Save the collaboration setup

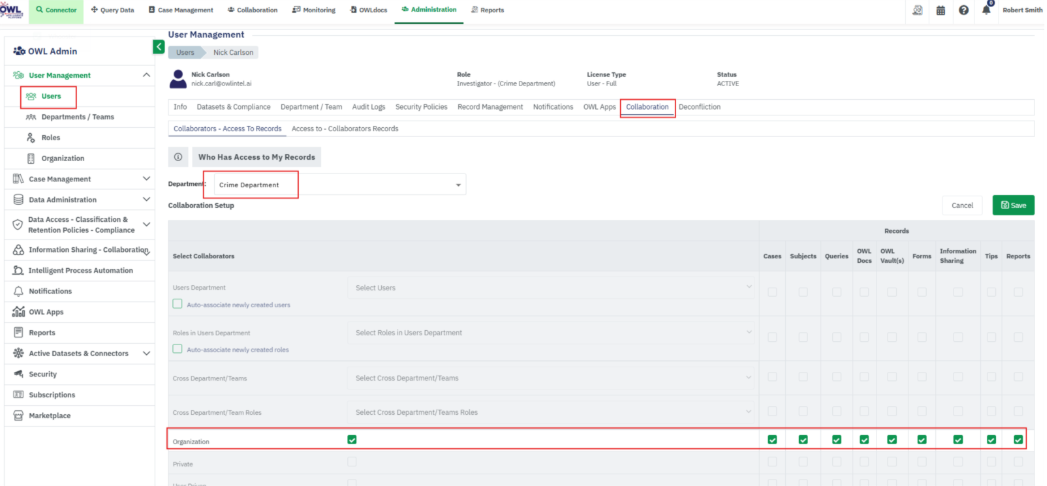[x=1013, y=205]
